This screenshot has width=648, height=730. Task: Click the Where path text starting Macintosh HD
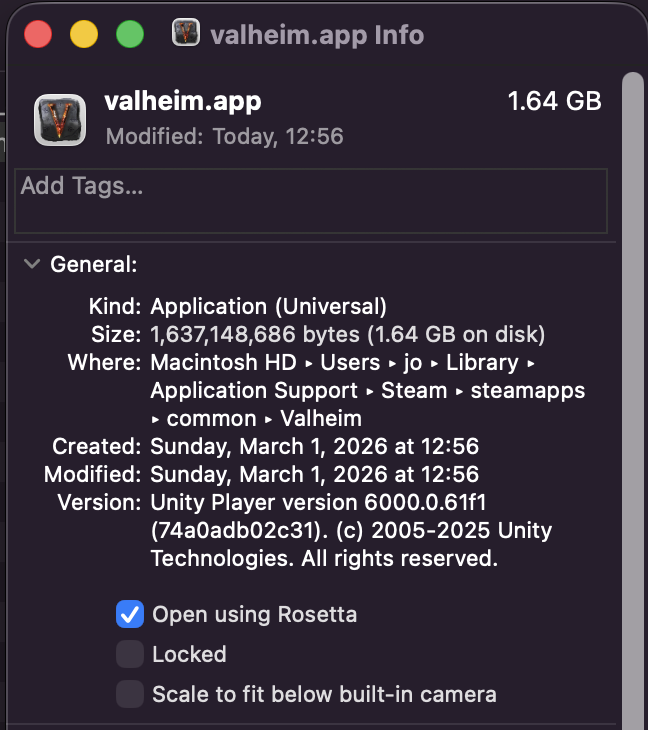[x=368, y=391]
